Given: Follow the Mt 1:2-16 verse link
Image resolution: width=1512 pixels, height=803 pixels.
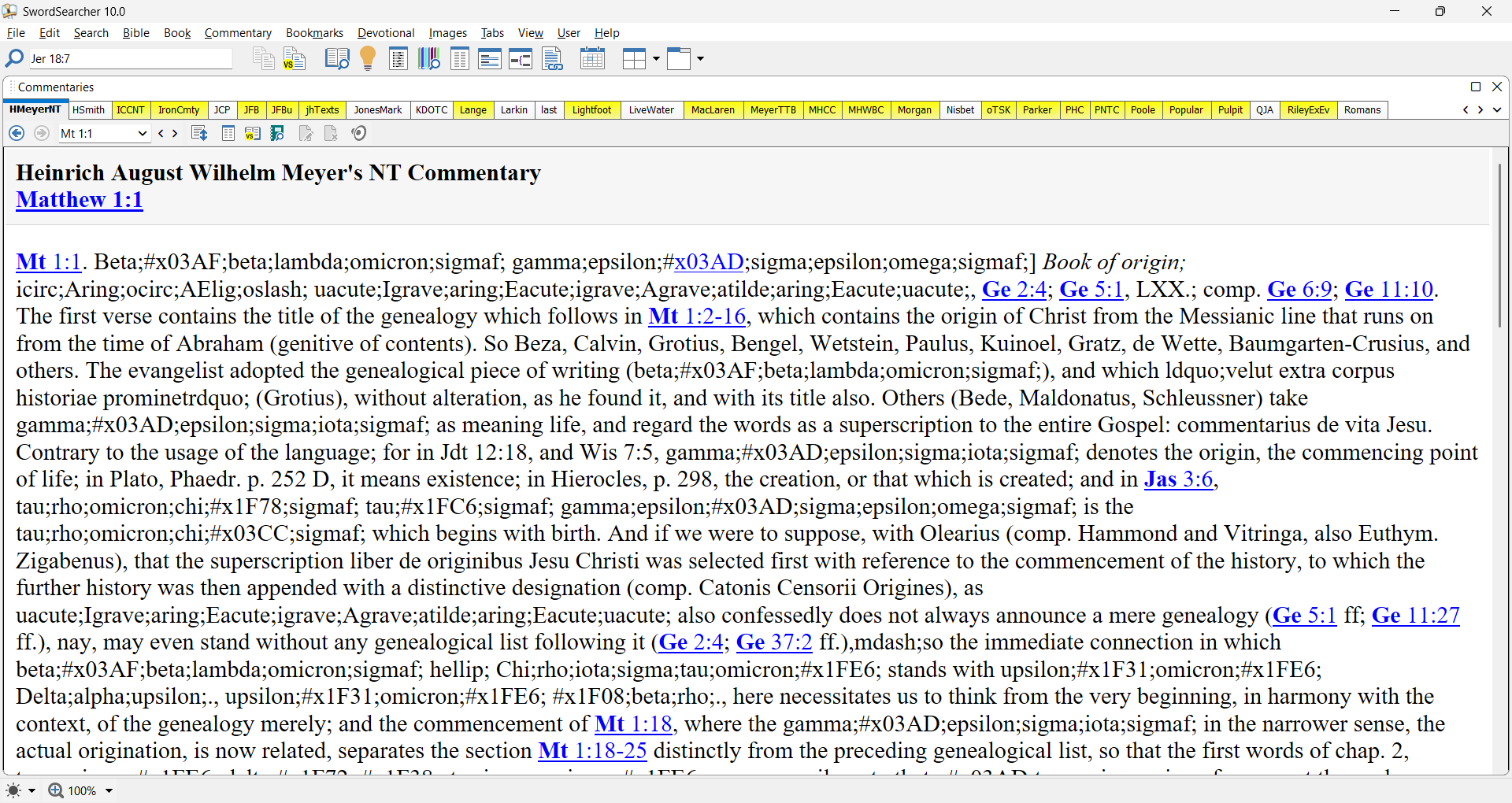Looking at the screenshot, I should point(697,316).
